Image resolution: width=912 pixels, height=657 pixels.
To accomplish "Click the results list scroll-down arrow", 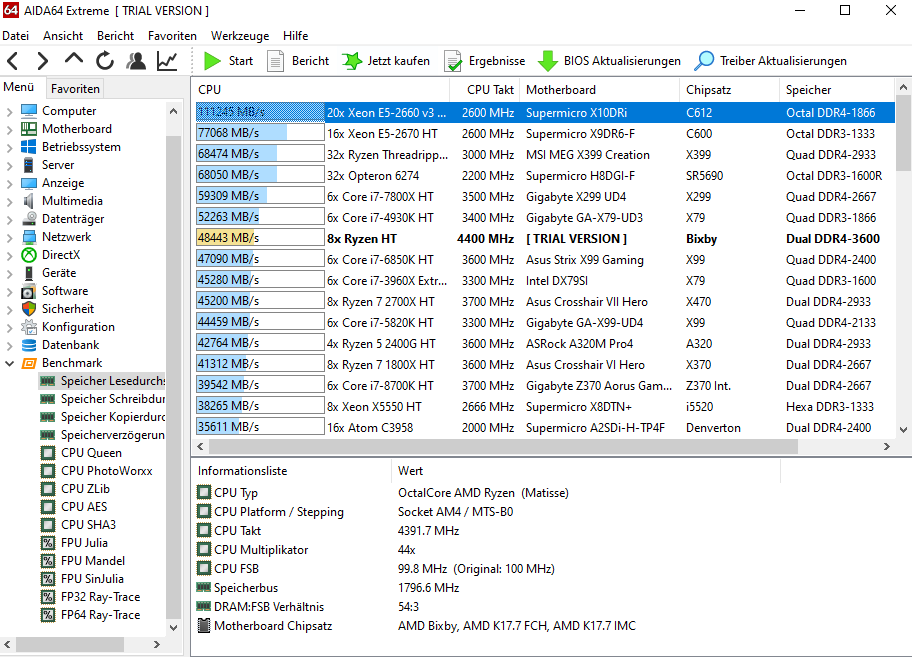I will click(903, 430).
